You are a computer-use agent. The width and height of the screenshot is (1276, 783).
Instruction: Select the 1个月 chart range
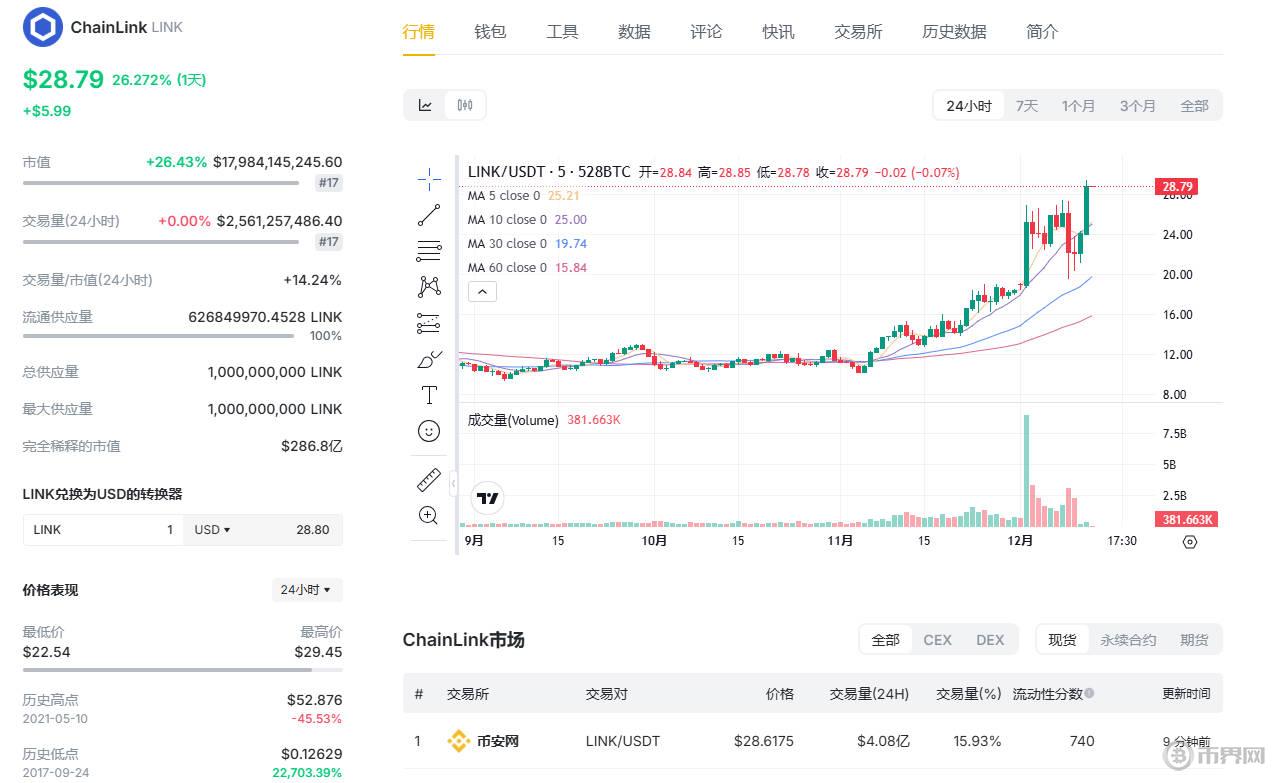(x=1079, y=106)
